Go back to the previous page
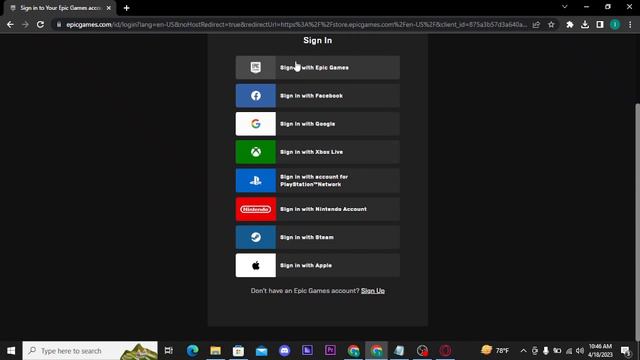 tap(10, 24)
